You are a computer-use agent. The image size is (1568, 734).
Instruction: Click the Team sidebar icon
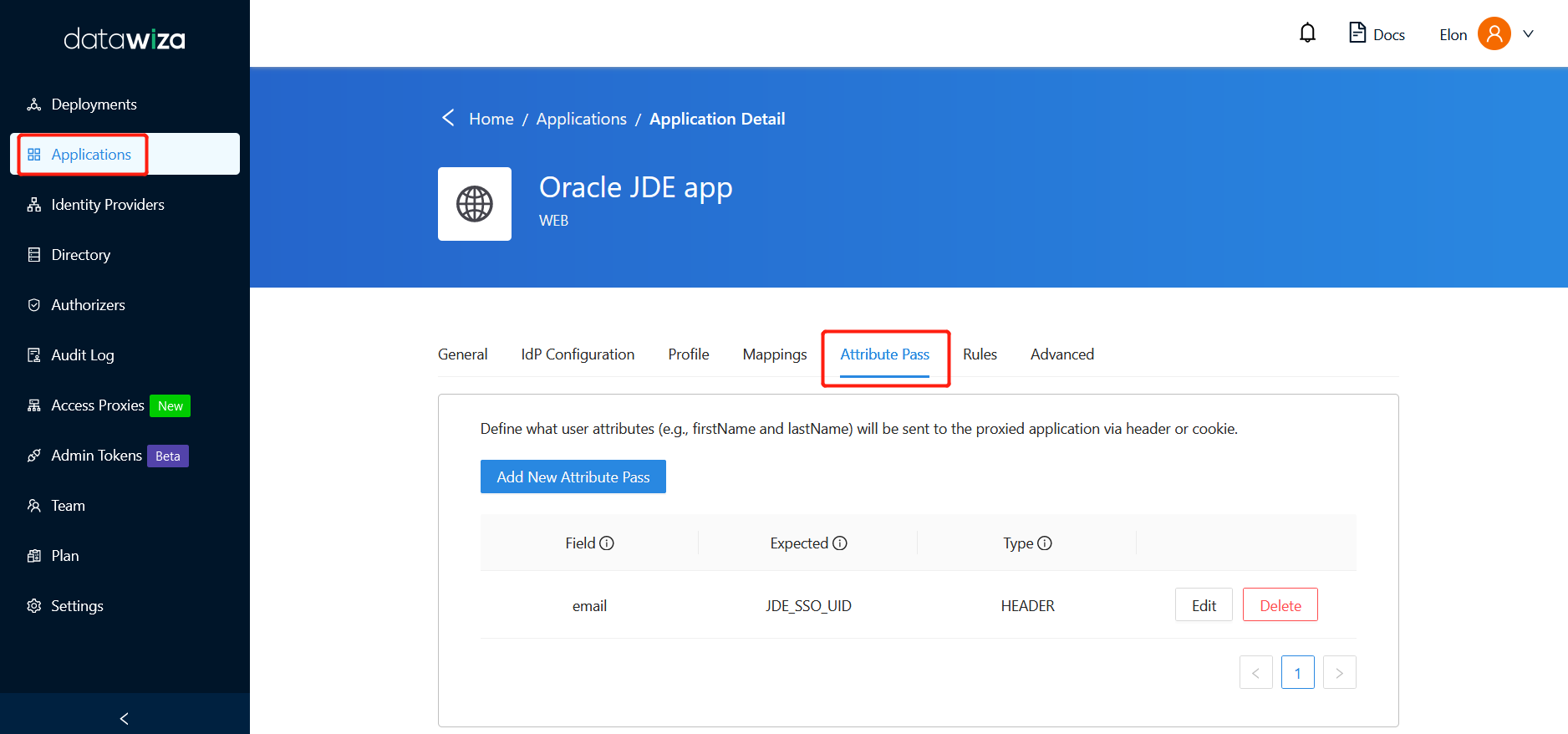(x=34, y=506)
